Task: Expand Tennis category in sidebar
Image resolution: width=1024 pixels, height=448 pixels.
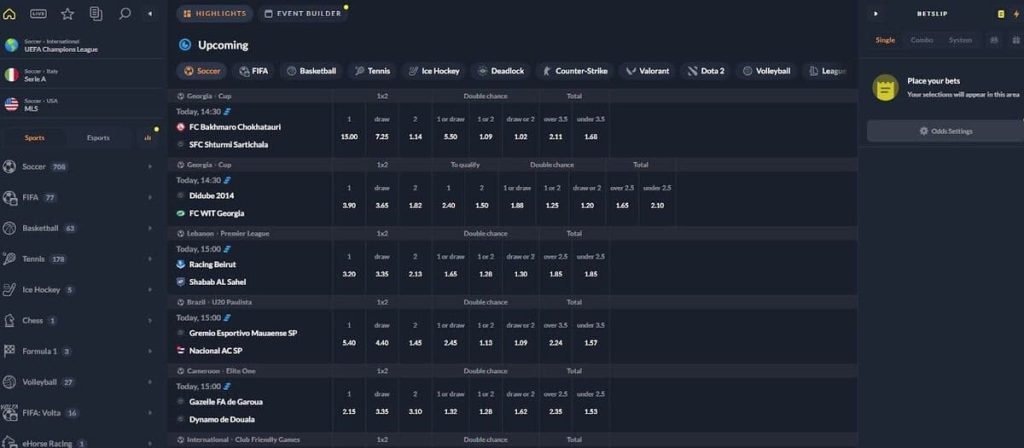Action: 150,259
